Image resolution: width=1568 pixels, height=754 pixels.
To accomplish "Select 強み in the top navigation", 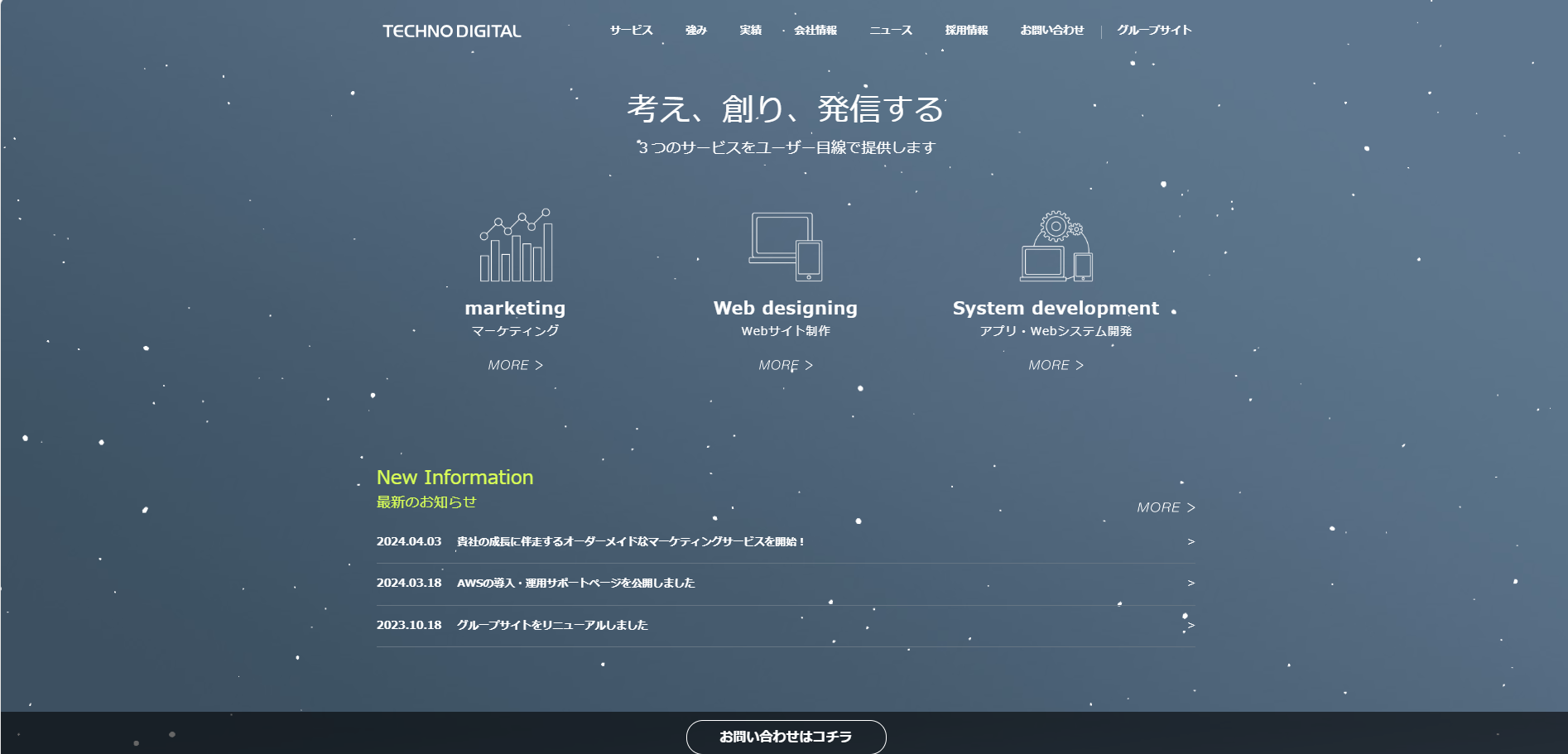I will pos(695,31).
